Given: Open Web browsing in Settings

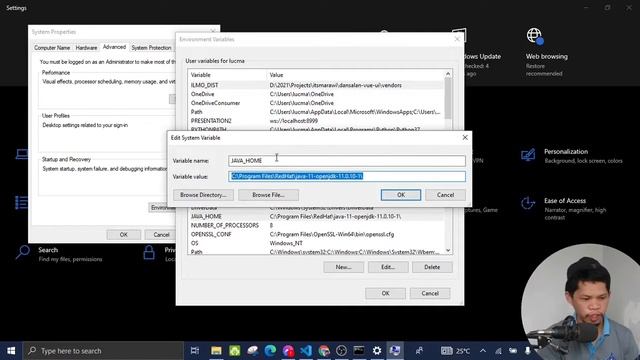Looking at the screenshot, I should coord(546,52).
